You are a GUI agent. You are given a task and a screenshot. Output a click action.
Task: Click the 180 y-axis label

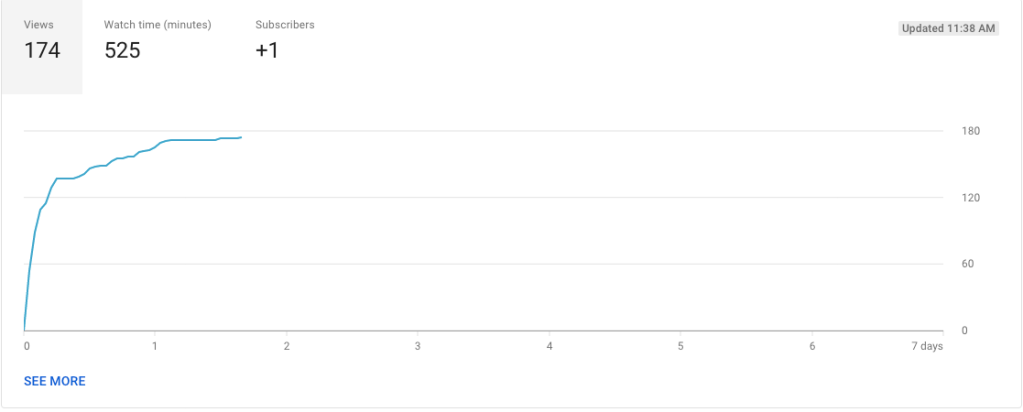pos(971,132)
